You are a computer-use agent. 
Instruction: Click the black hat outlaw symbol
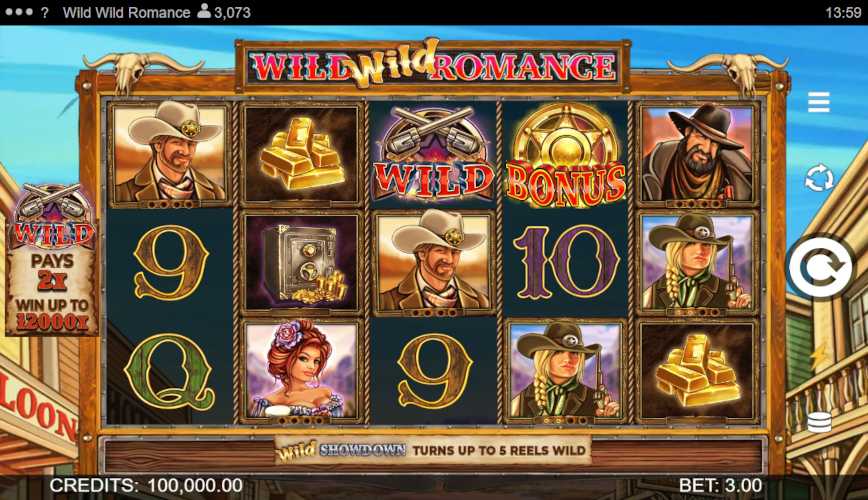pos(697,155)
